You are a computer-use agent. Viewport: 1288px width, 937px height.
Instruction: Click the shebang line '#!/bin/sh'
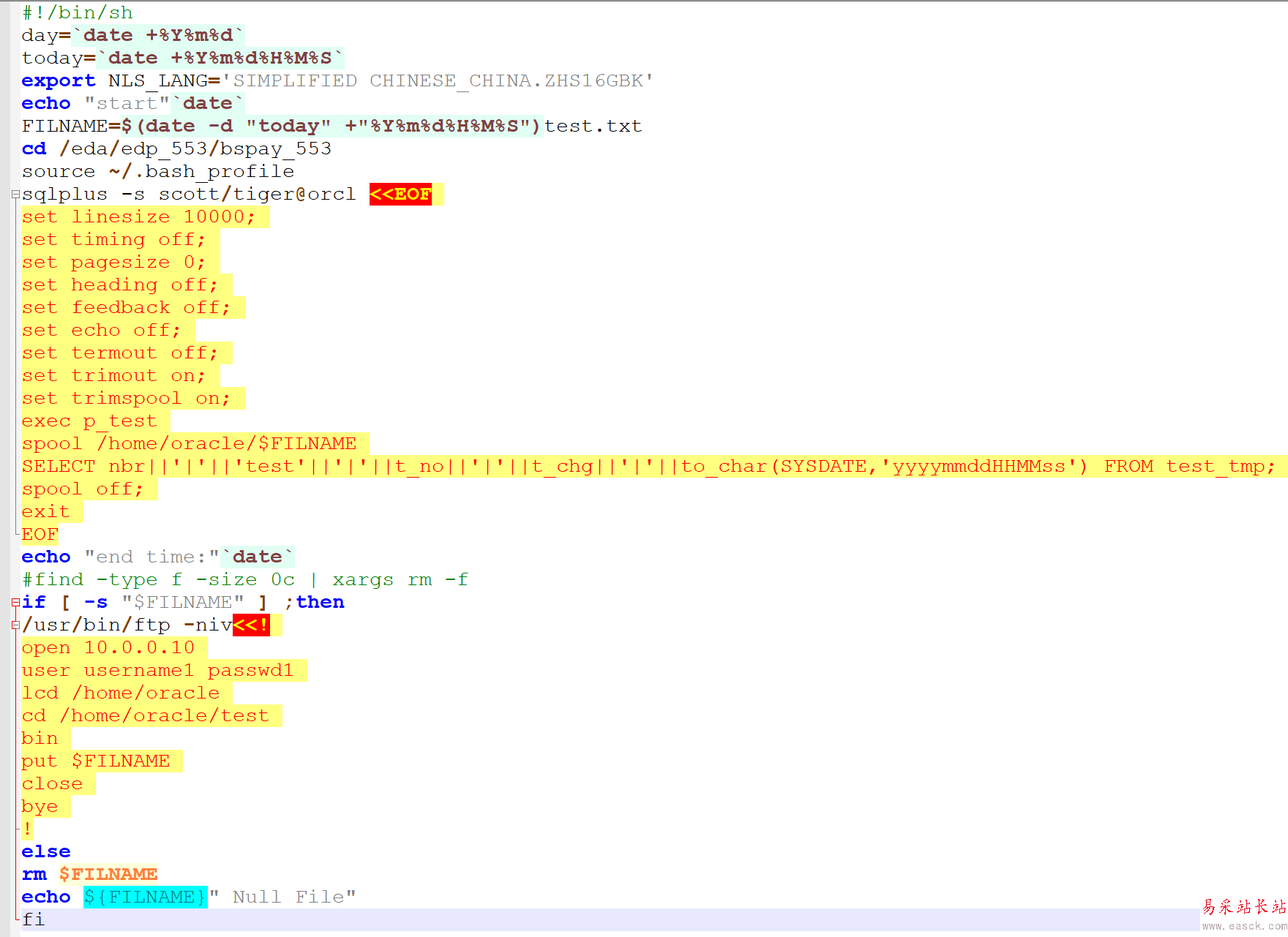[x=78, y=12]
